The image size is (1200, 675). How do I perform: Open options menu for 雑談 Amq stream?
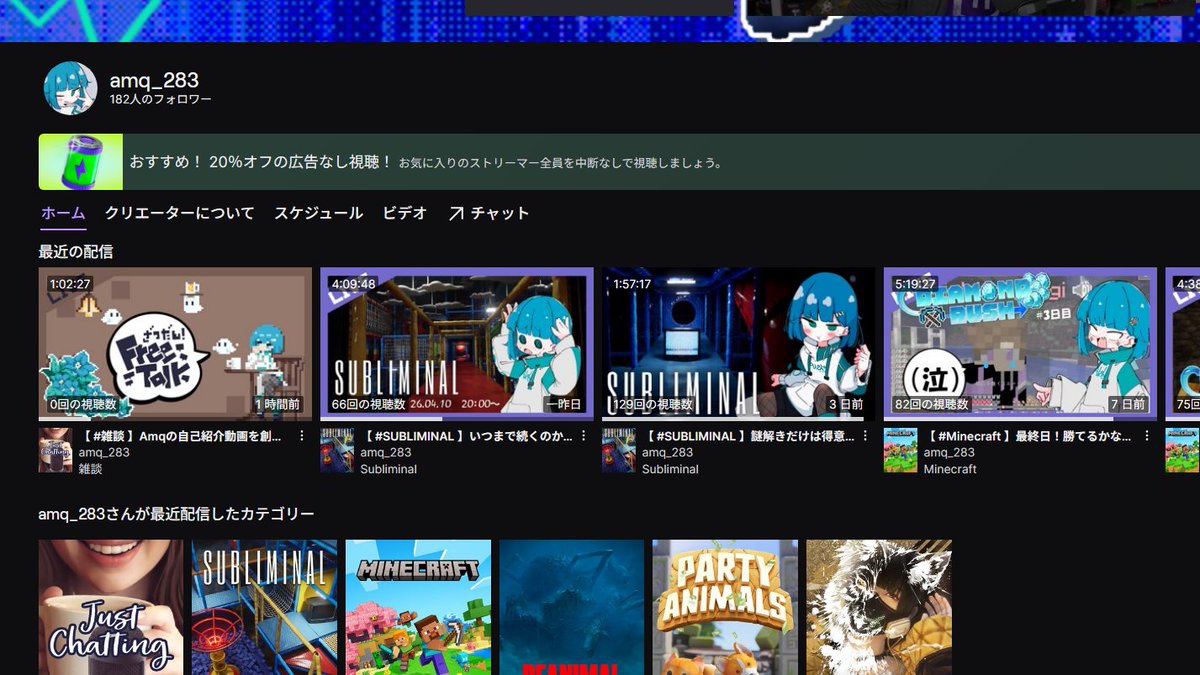point(302,436)
